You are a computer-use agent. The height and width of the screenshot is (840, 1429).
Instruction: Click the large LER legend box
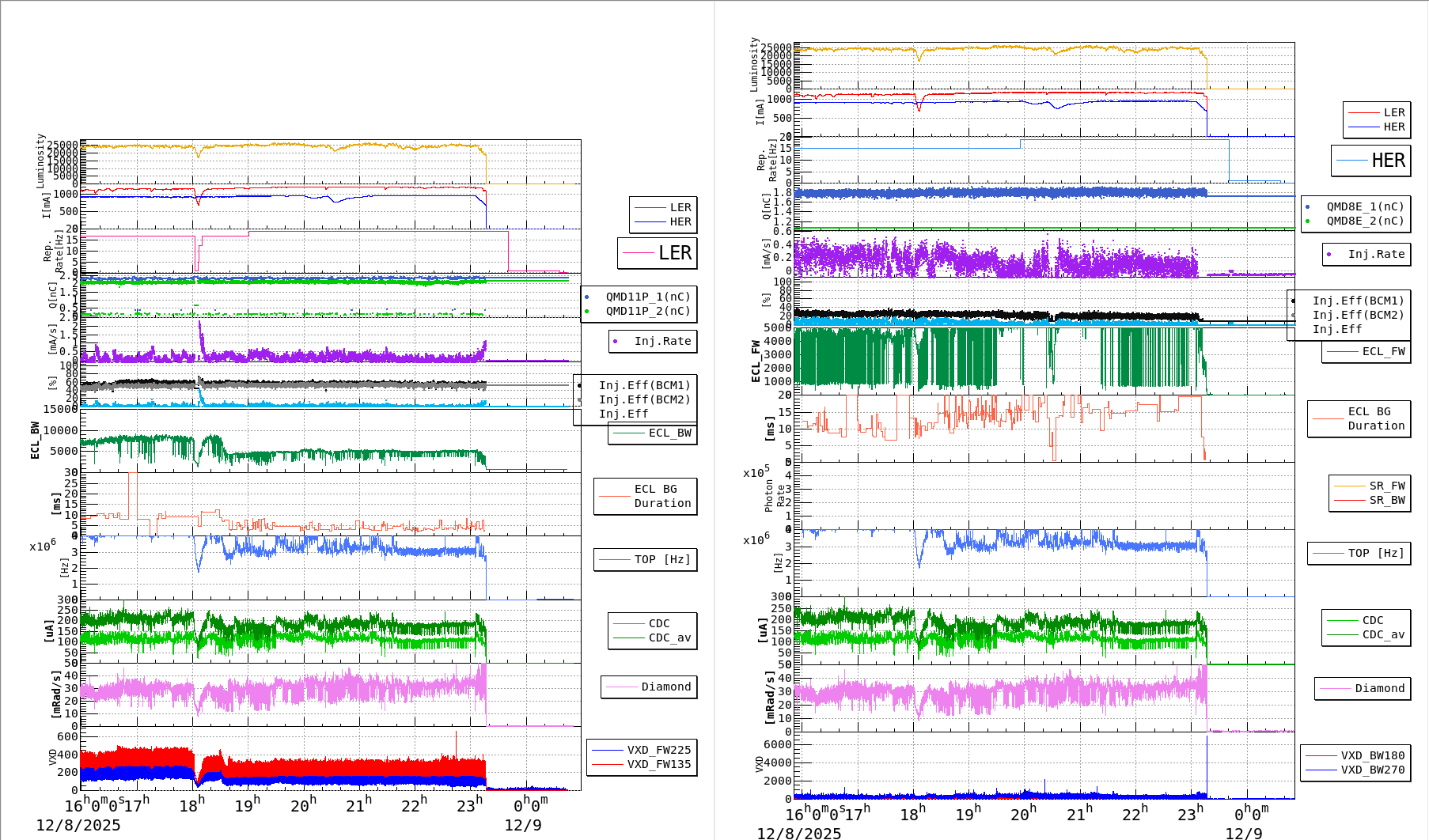657,253
